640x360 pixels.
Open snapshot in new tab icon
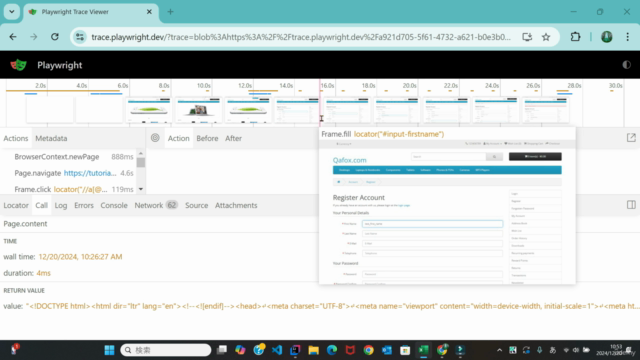pos(631,138)
